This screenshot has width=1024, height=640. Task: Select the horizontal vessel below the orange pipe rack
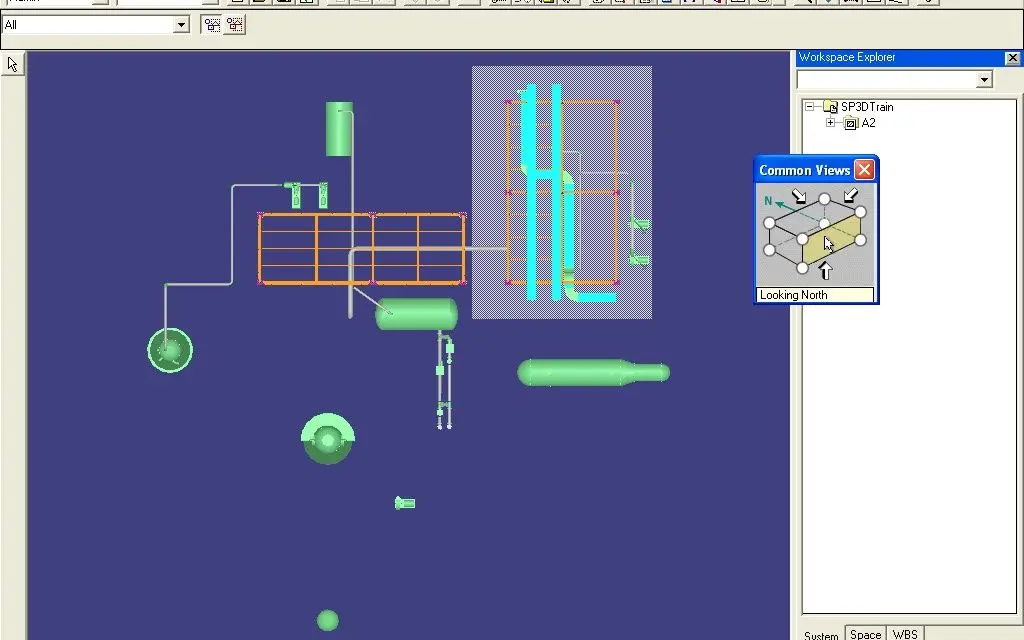pyautogui.click(x=416, y=314)
